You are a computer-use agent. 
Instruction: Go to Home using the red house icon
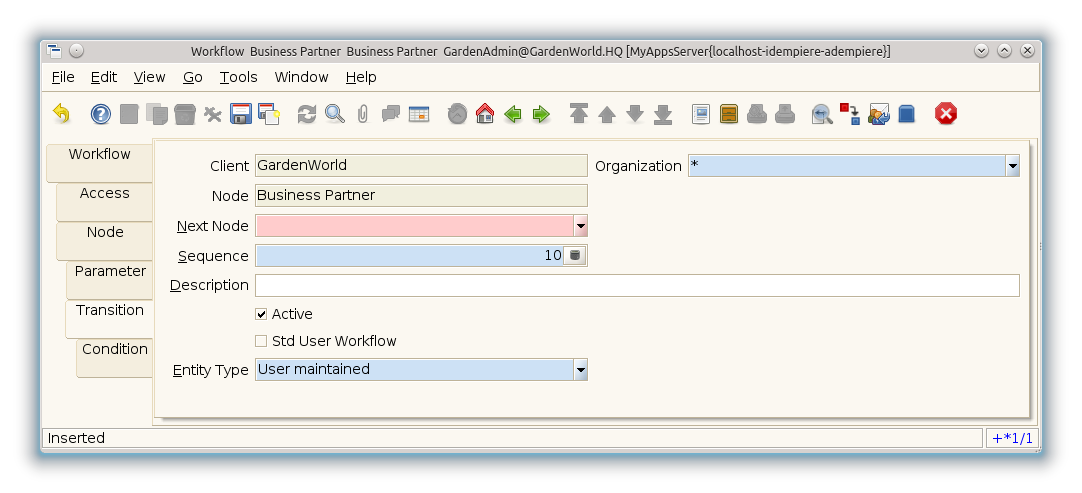485,114
